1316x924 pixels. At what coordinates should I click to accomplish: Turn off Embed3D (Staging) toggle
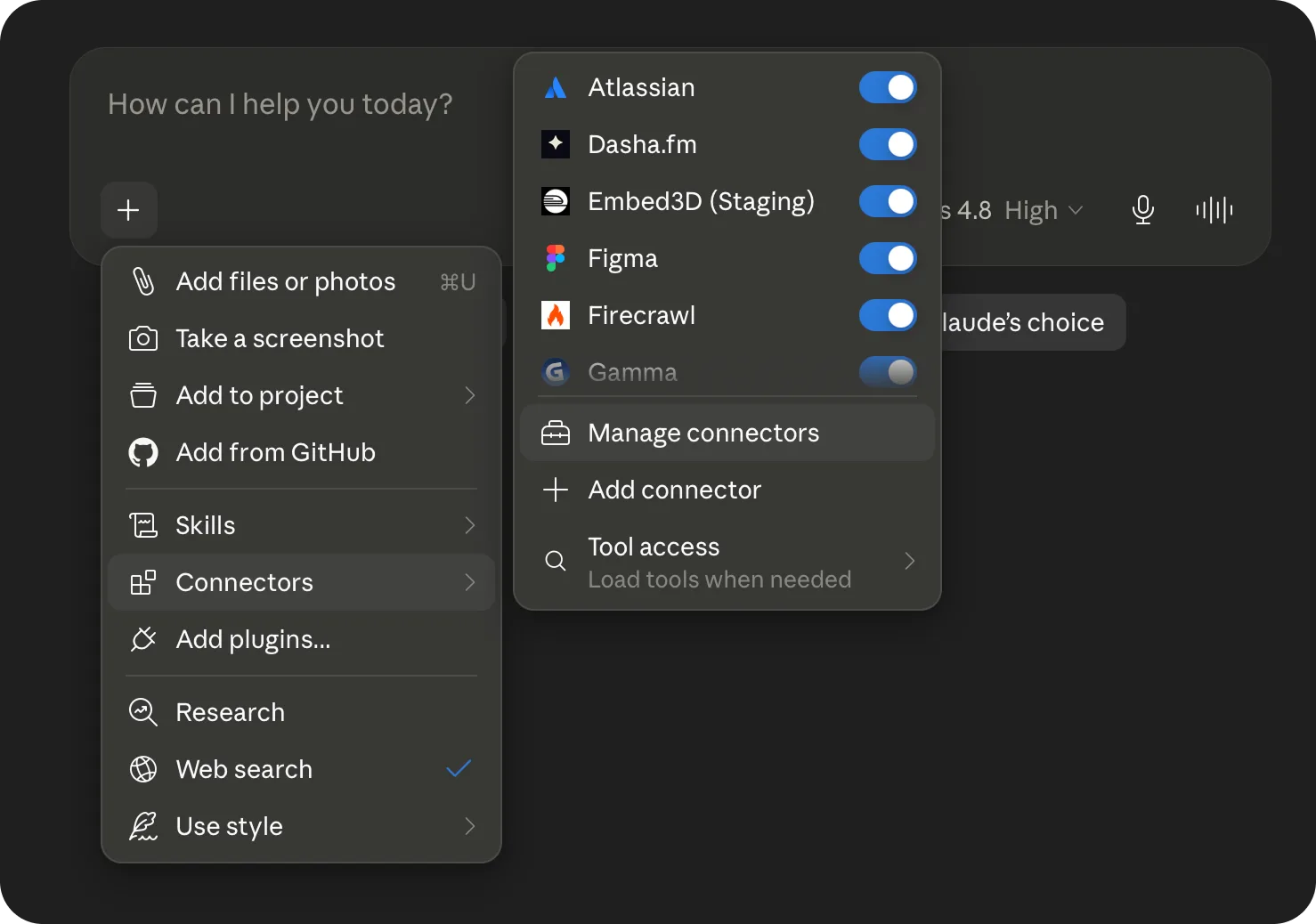coord(888,201)
